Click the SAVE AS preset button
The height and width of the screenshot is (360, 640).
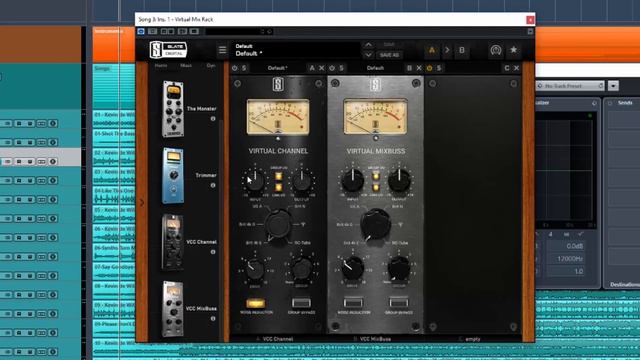click(x=389, y=55)
